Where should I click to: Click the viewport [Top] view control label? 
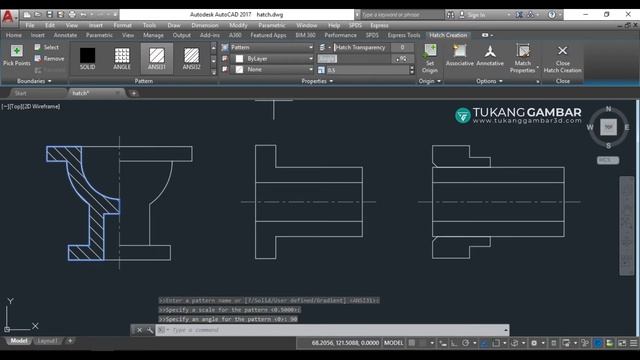(18, 107)
